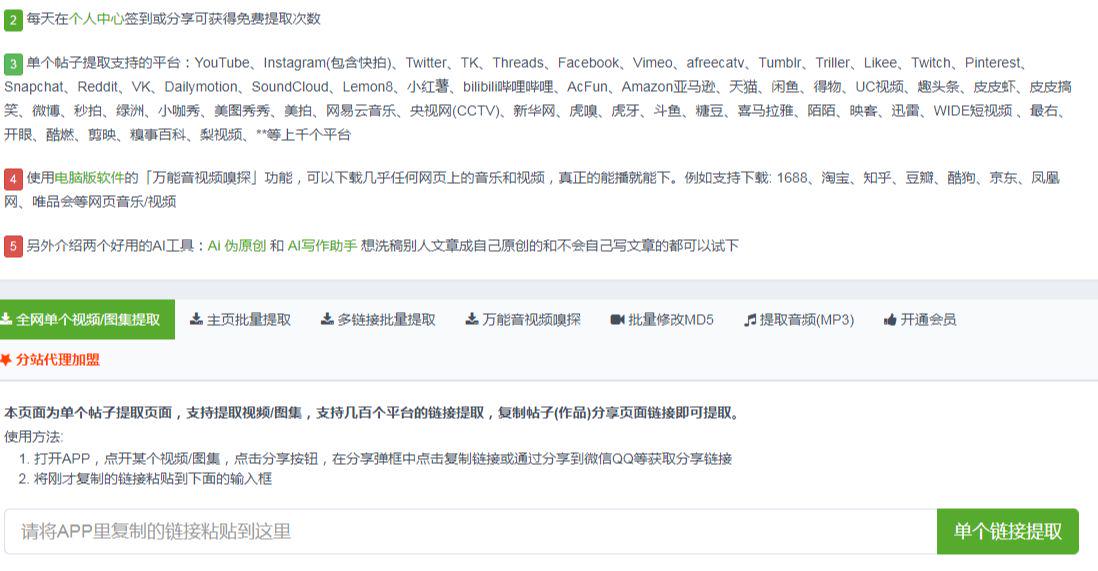
Task: Click the 单个链接提取 button
Action: [1008, 532]
